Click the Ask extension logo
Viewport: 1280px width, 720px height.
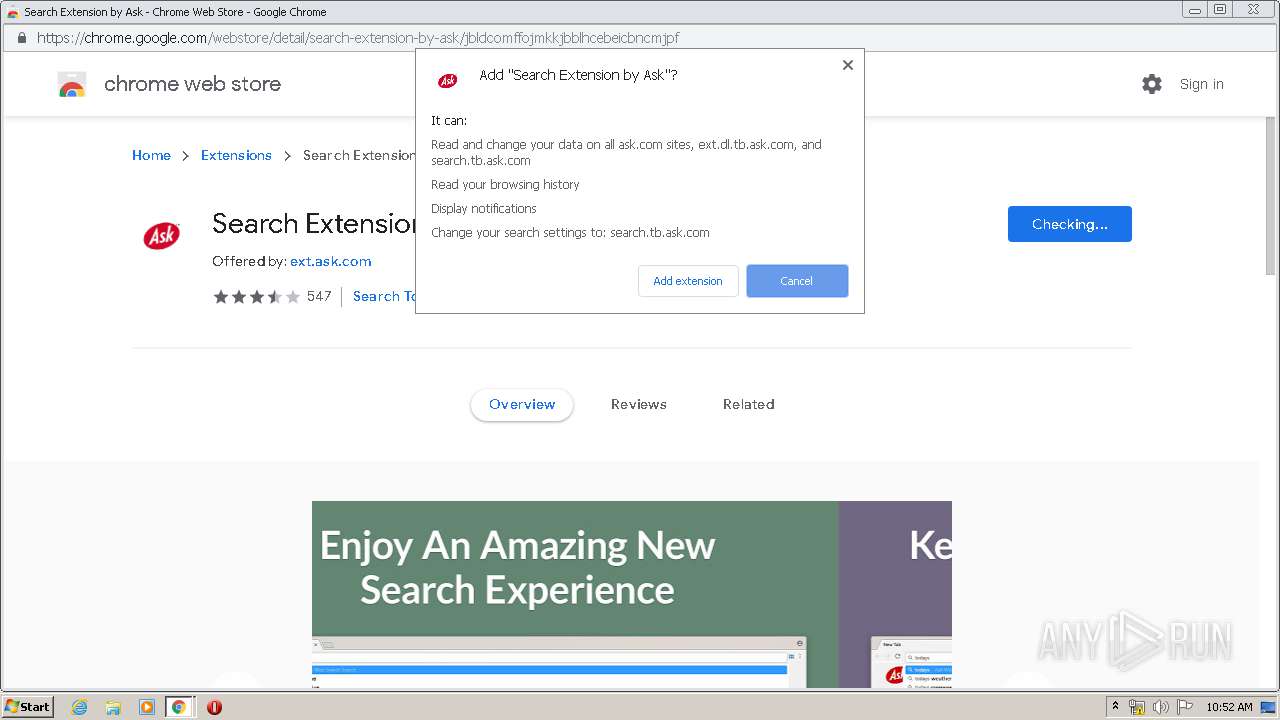click(x=161, y=236)
